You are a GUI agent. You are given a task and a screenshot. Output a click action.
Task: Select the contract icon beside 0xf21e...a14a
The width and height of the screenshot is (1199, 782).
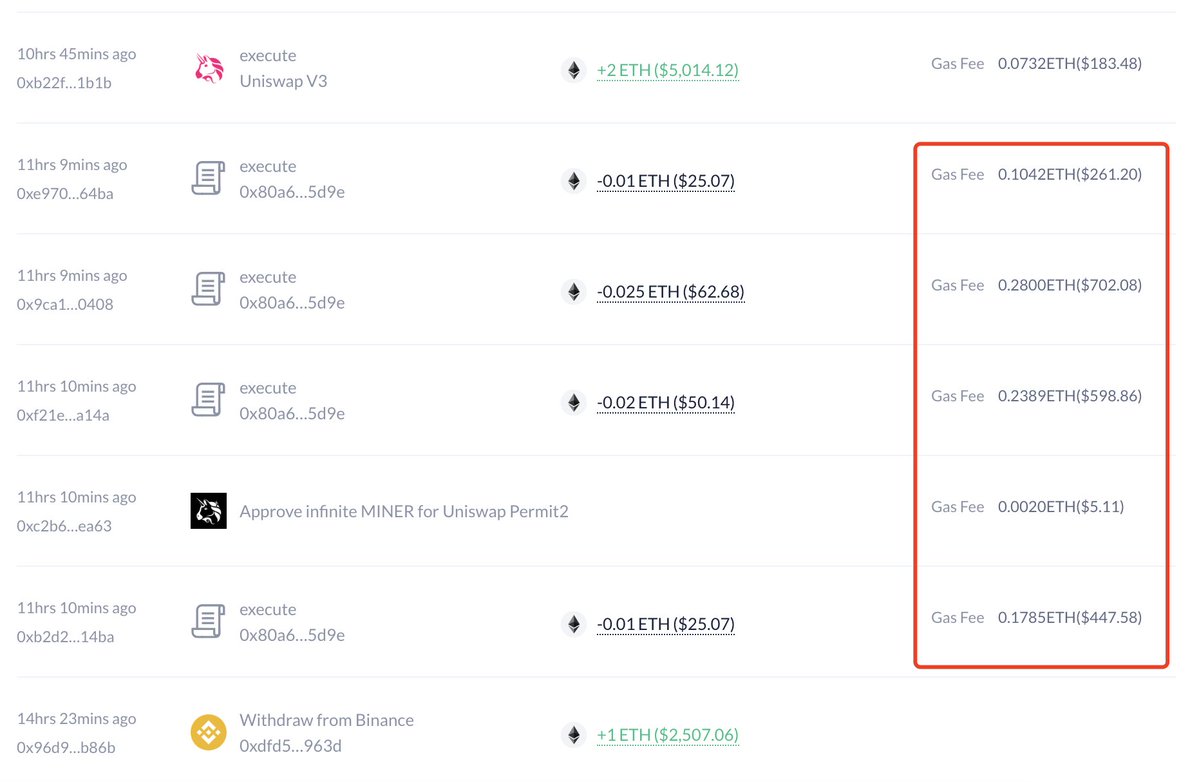tap(208, 400)
